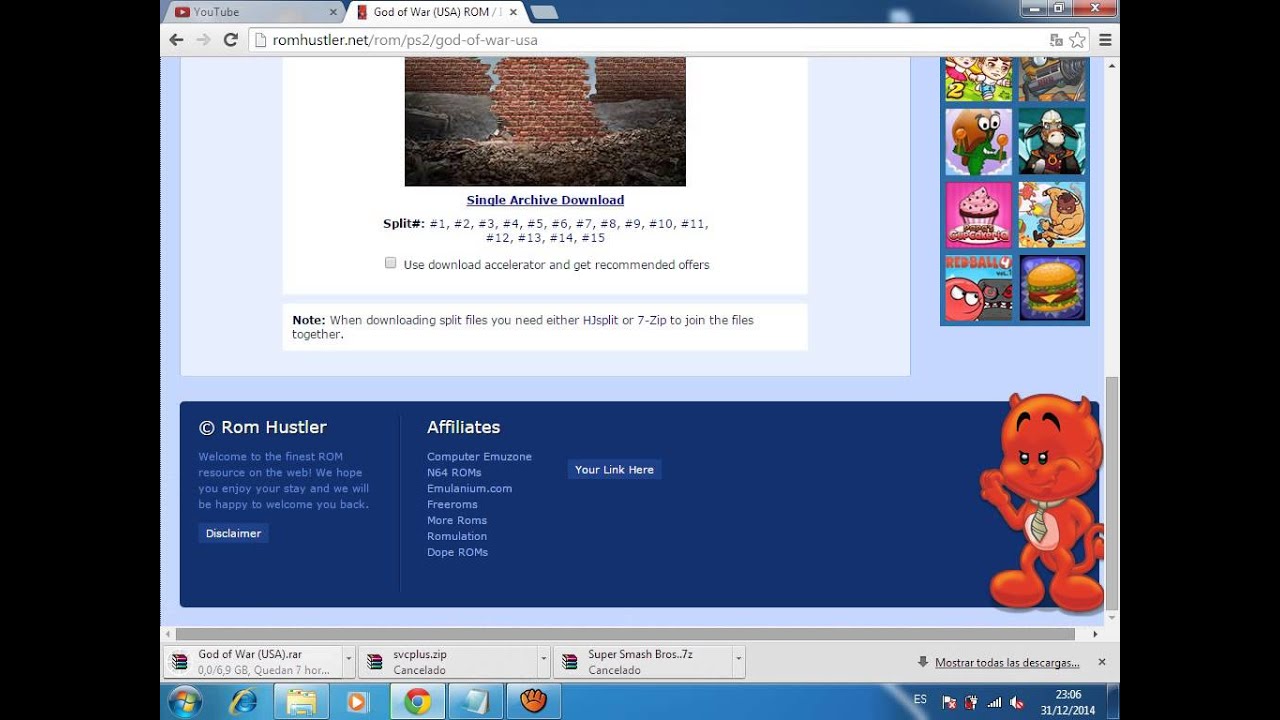Open the HJsplit link
This screenshot has width=1280, height=720.
[600, 320]
